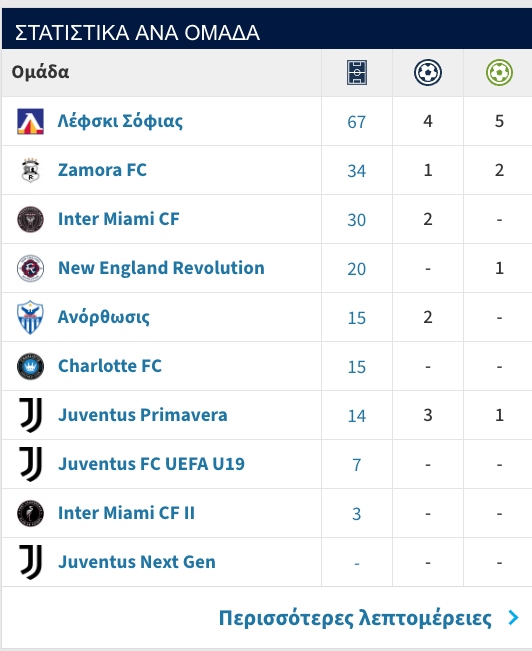Expand details with the blue chevron arrow
Screen dimensions: 532x651
(x=514, y=618)
